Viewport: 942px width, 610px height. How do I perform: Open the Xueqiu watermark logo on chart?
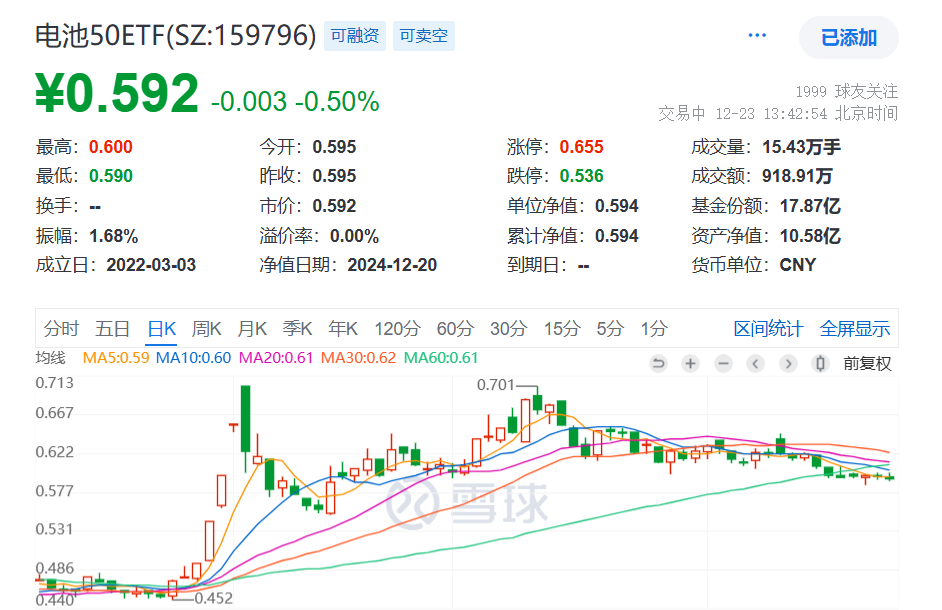(468, 505)
